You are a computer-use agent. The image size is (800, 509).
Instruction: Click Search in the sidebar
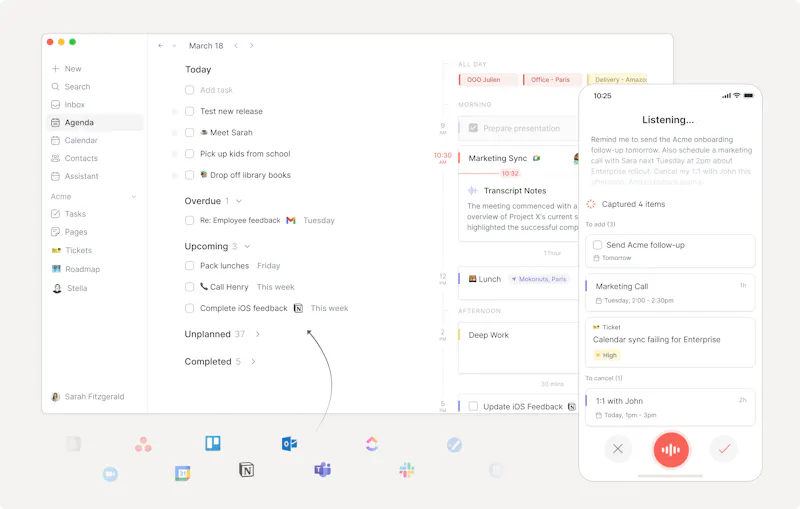point(95,87)
